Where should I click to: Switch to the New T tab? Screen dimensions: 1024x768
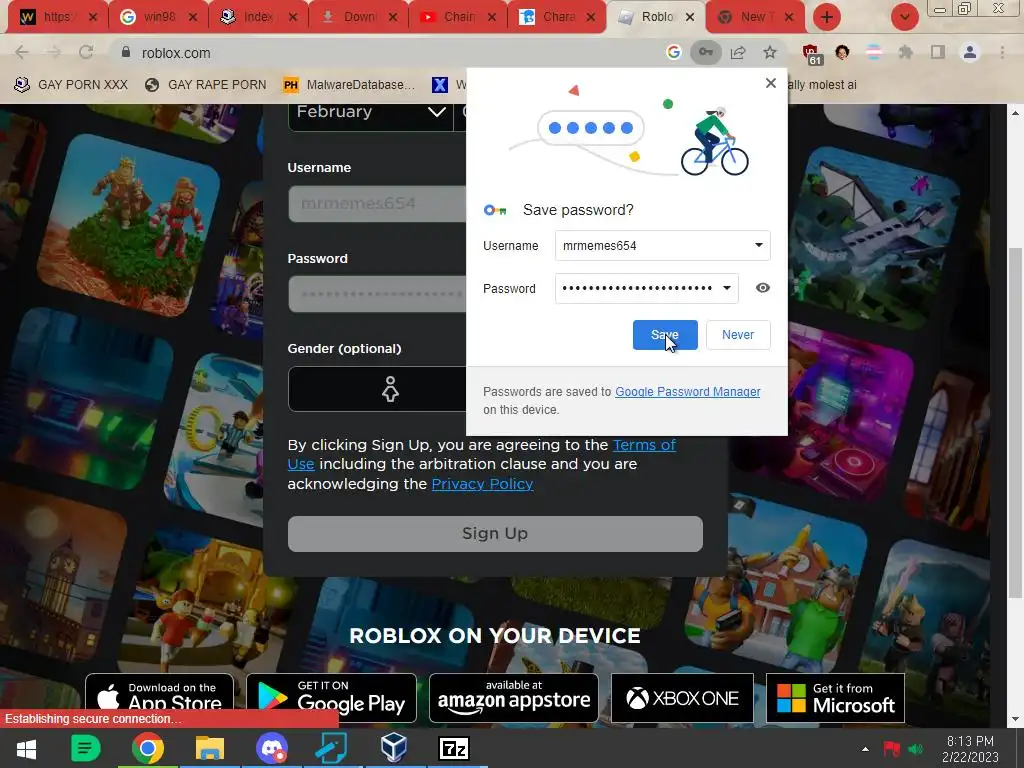pos(756,17)
